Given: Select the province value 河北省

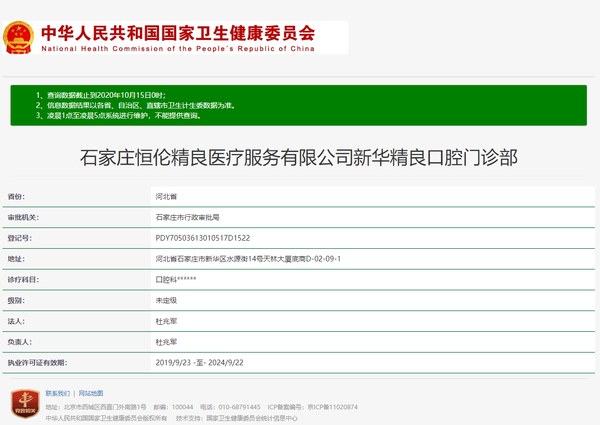Looking at the screenshot, I should tap(166, 197).
